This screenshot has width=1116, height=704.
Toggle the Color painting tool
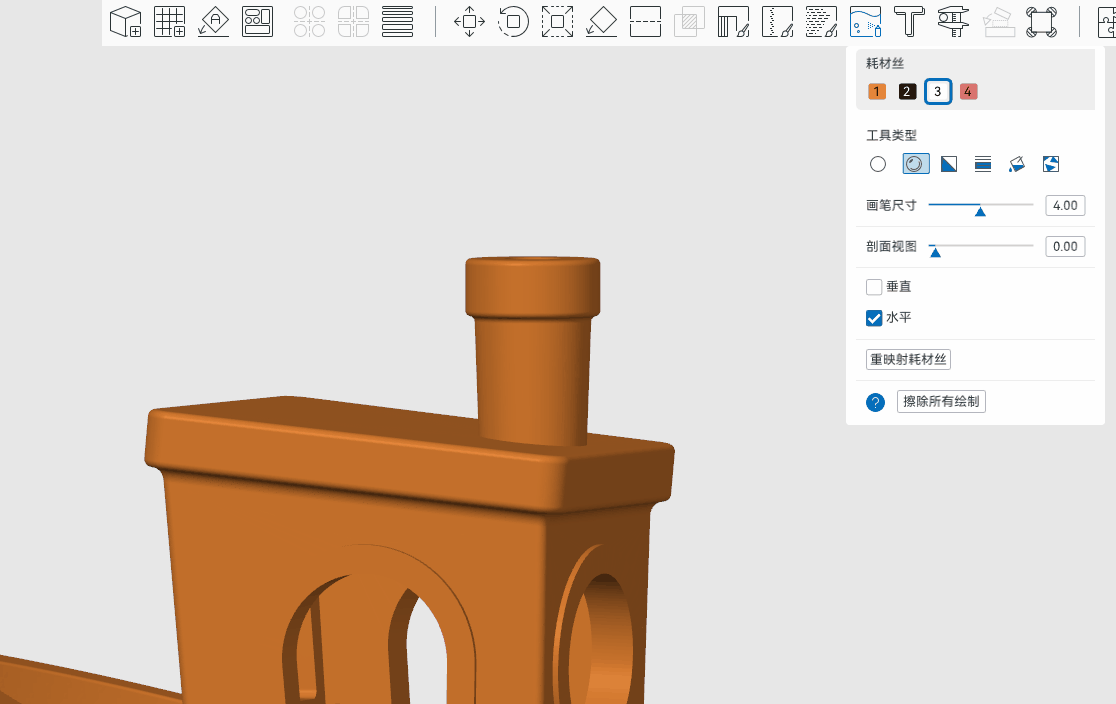coord(865,21)
